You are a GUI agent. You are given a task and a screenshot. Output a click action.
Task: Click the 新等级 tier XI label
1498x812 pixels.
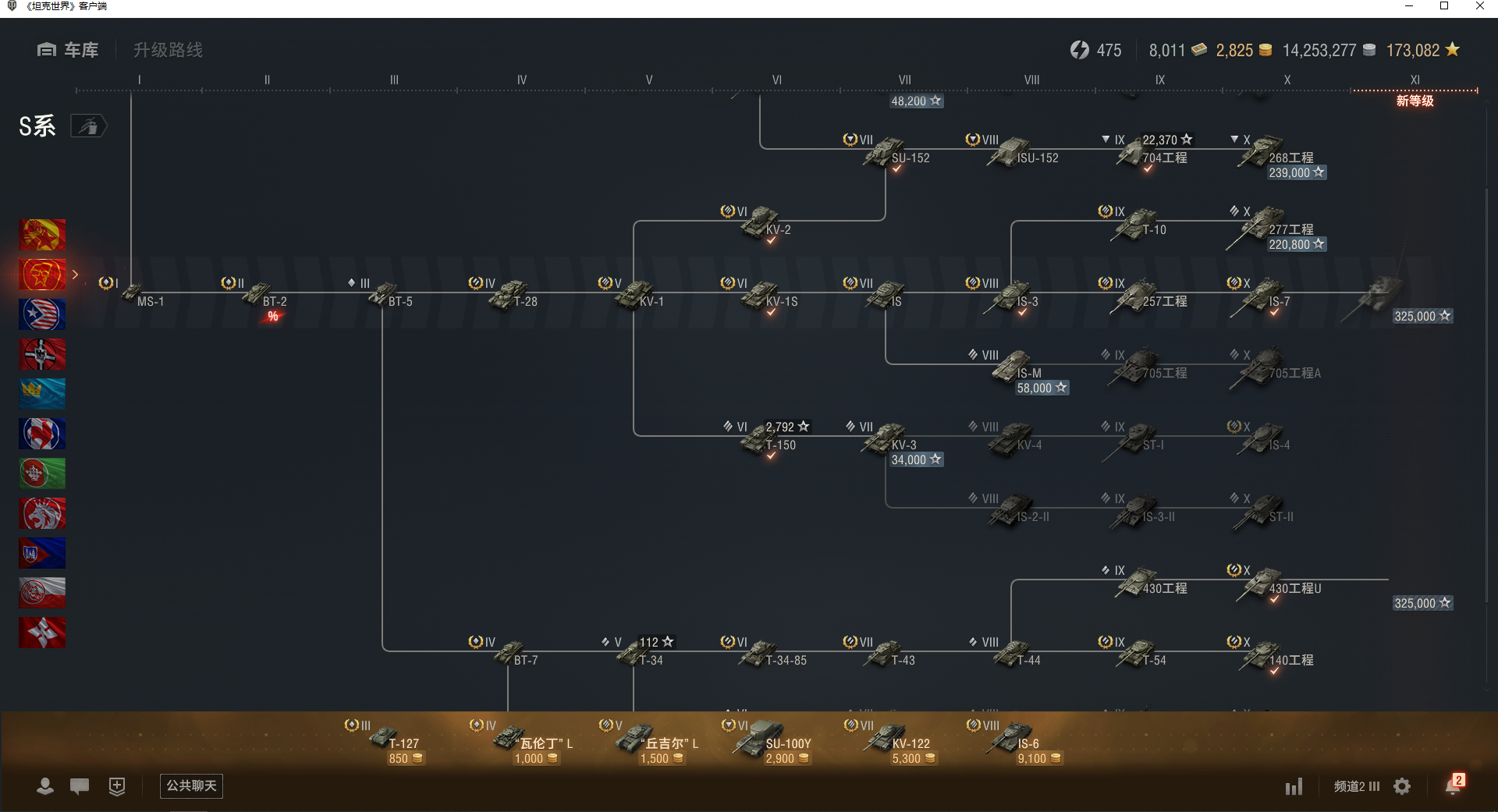click(1415, 101)
